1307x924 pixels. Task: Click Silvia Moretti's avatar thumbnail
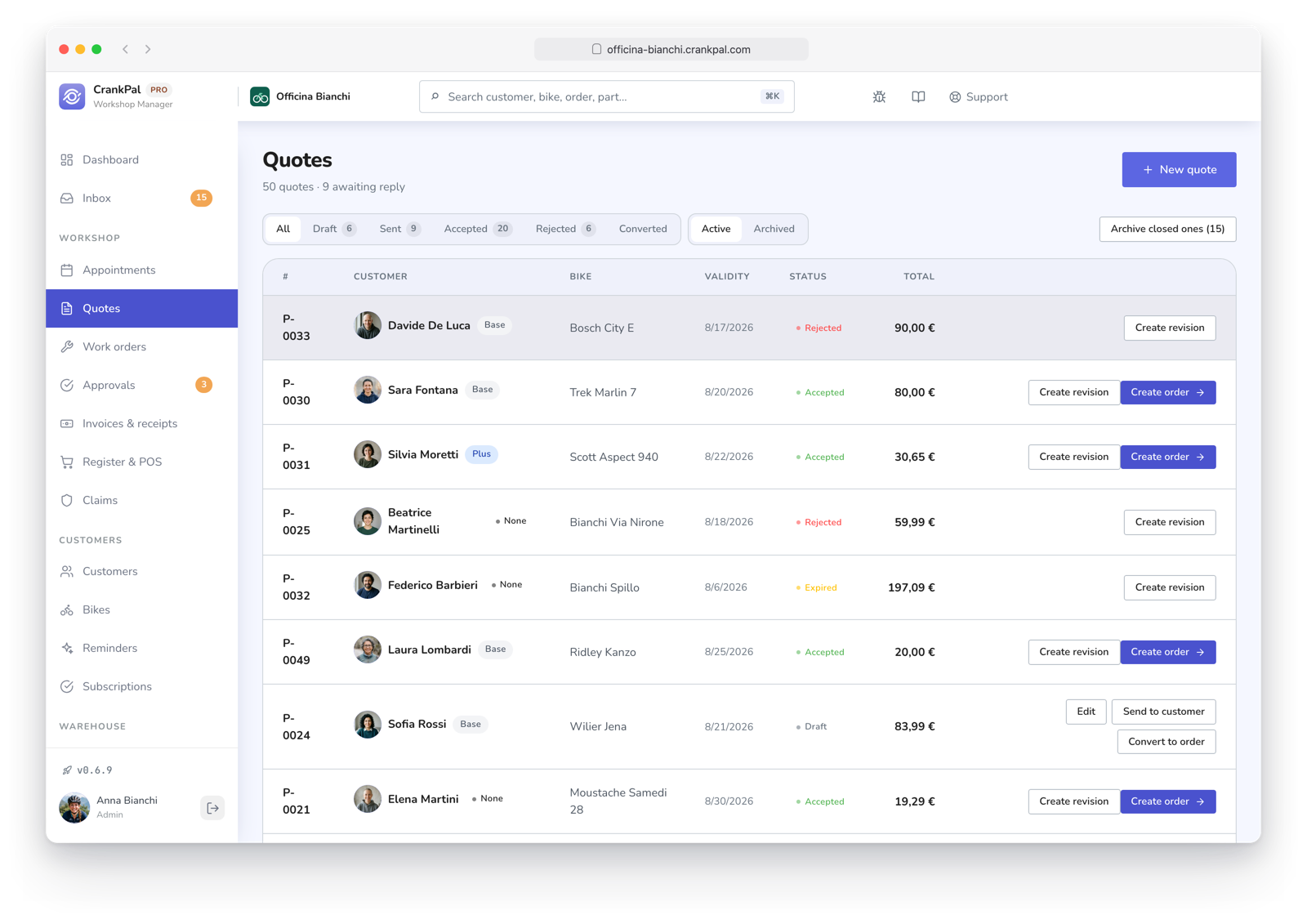click(x=368, y=455)
